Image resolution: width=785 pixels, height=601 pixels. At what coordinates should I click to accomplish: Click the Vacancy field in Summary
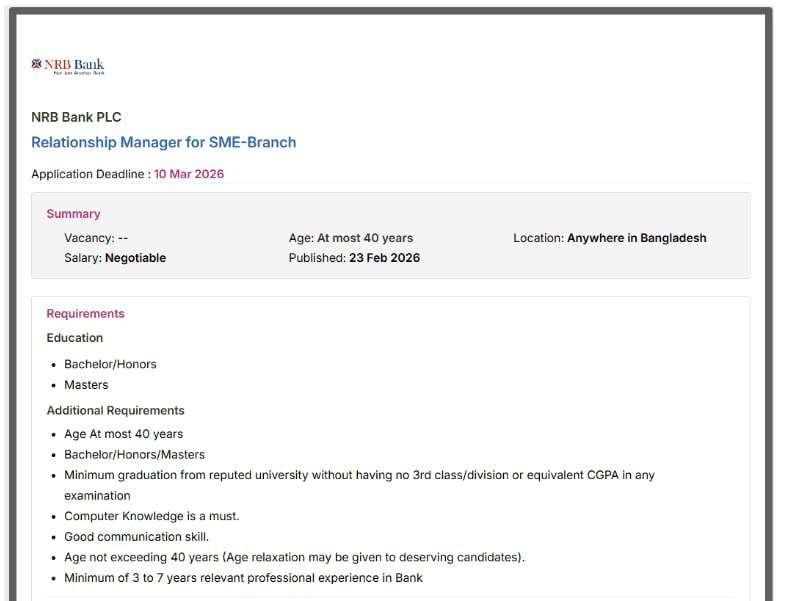pos(96,238)
